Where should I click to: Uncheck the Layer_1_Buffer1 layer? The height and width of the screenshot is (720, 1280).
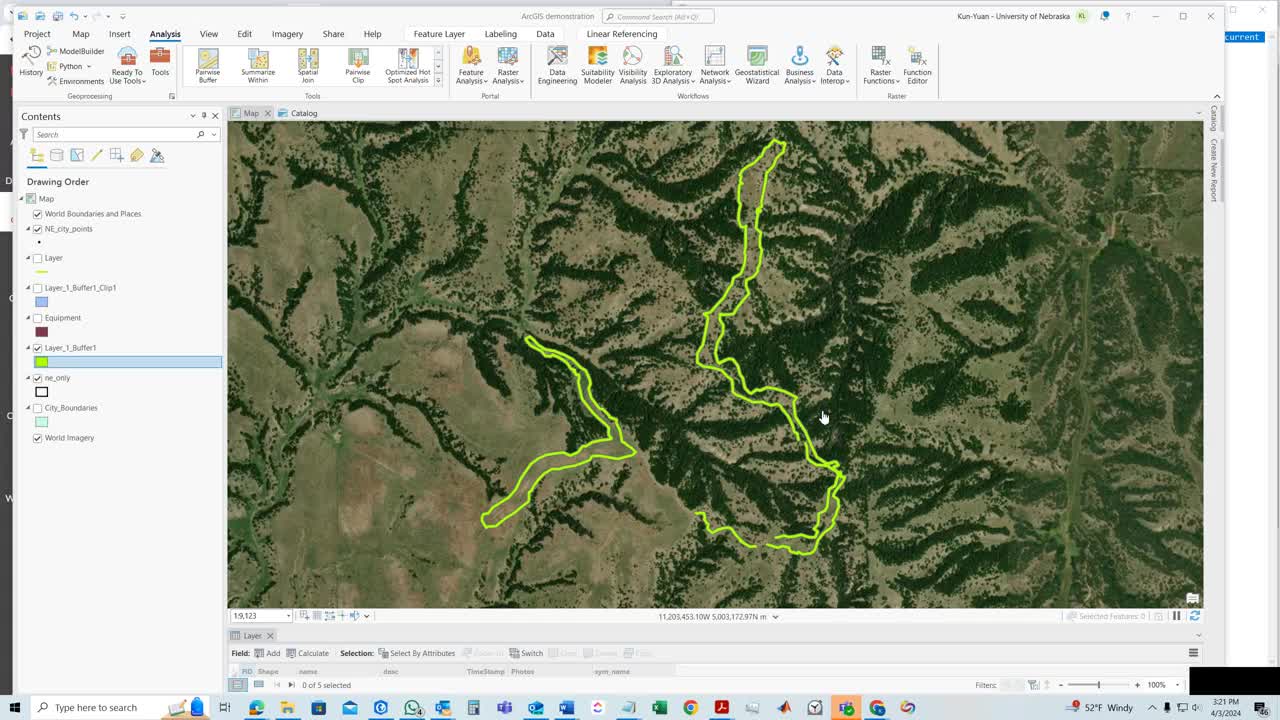coord(38,348)
